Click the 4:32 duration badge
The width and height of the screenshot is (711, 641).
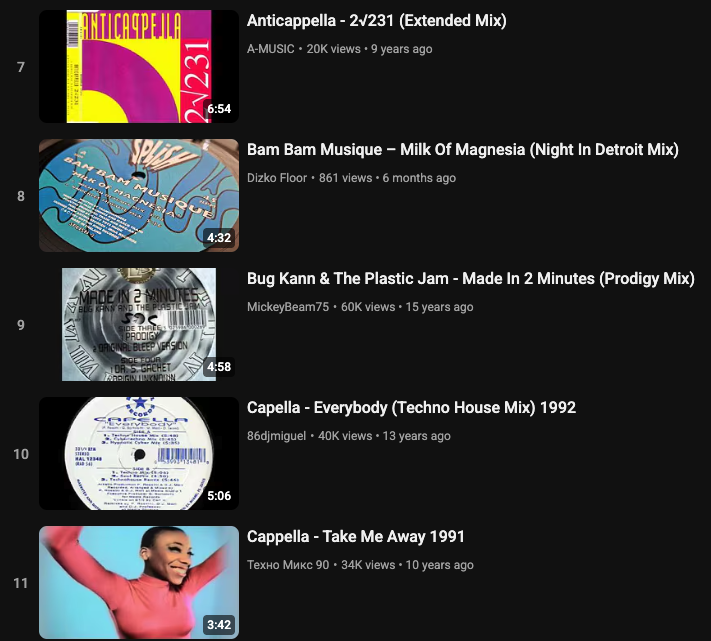click(x=219, y=238)
